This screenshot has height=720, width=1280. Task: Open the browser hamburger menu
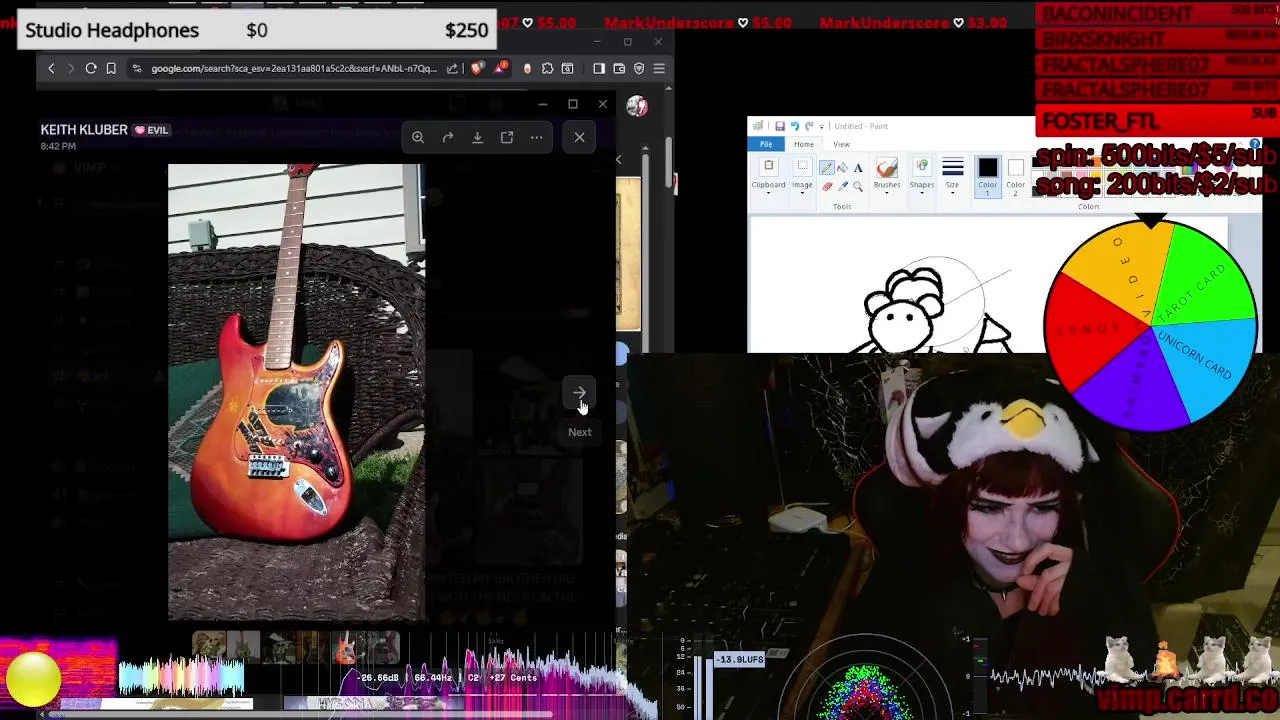tap(659, 68)
